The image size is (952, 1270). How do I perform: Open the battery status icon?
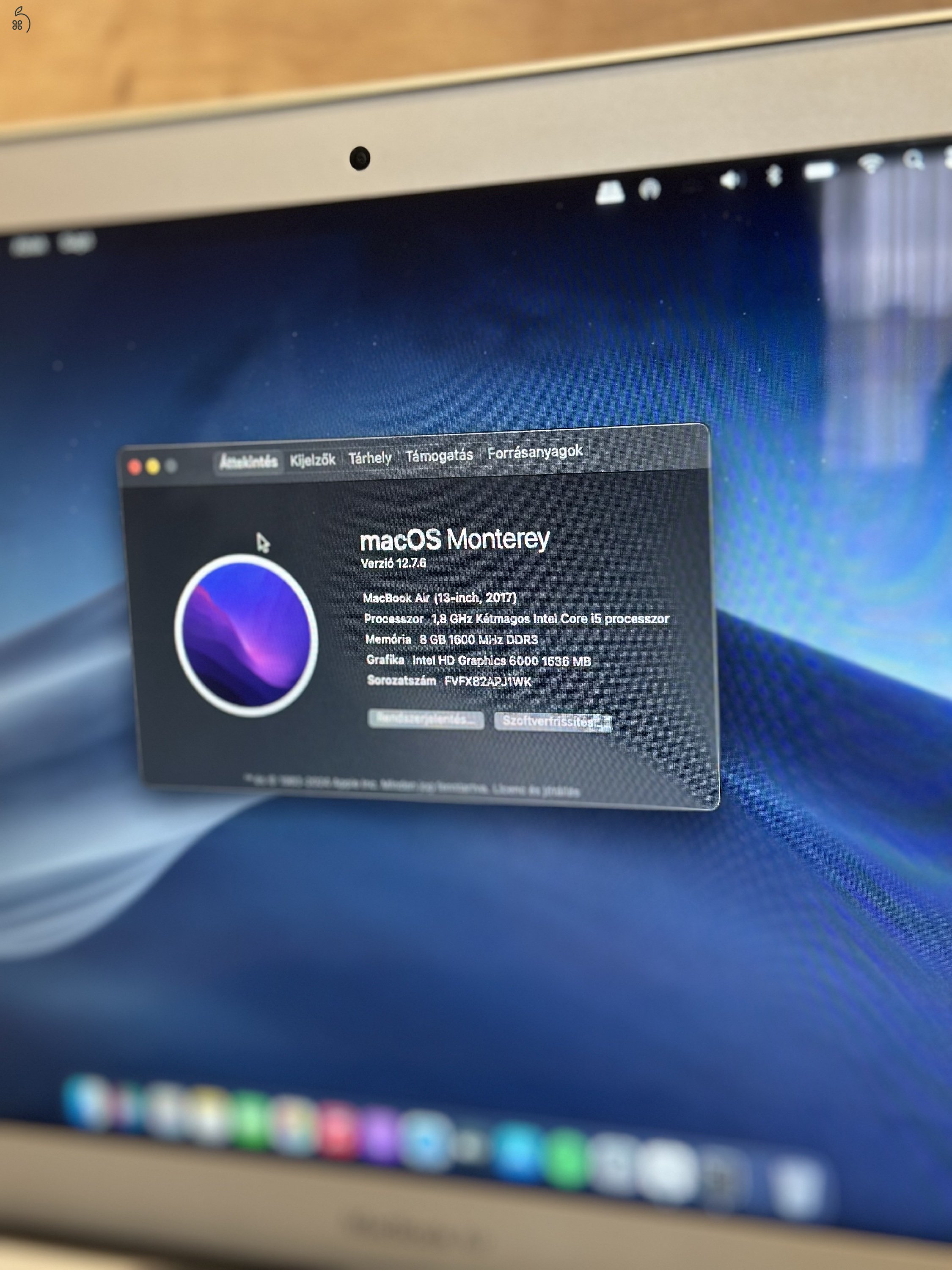(x=820, y=171)
